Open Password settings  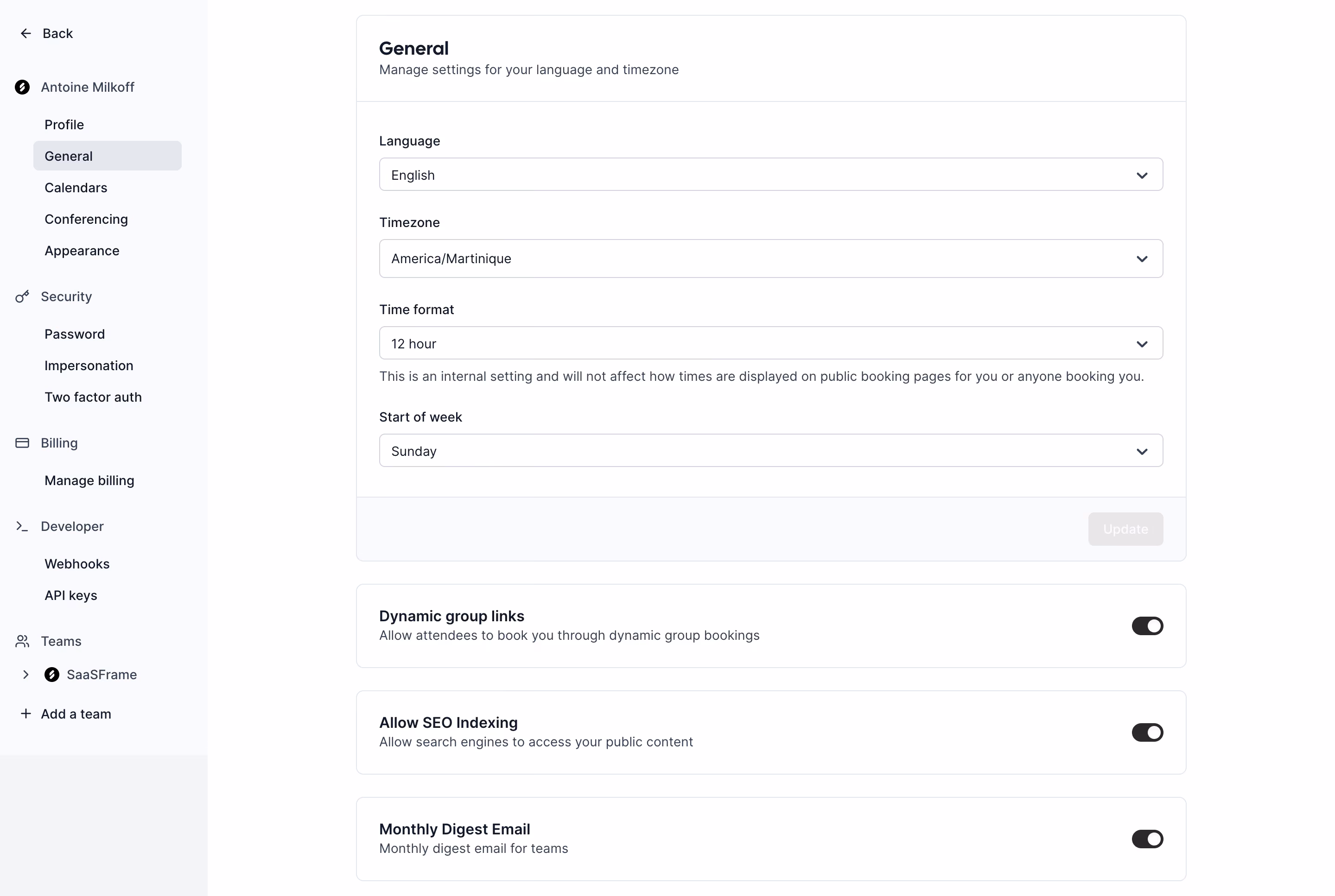(108, 334)
